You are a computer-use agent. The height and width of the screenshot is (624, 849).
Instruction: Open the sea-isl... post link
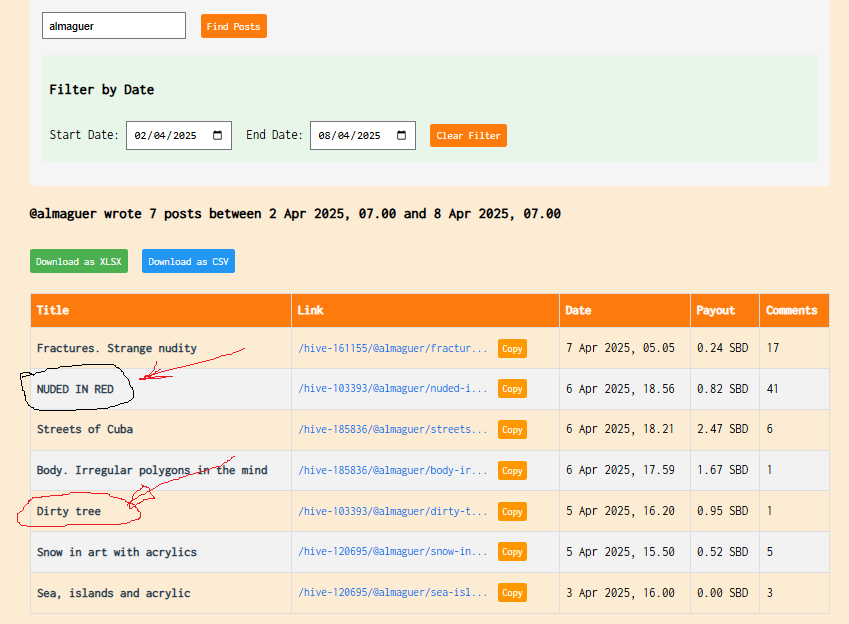[x=393, y=593]
